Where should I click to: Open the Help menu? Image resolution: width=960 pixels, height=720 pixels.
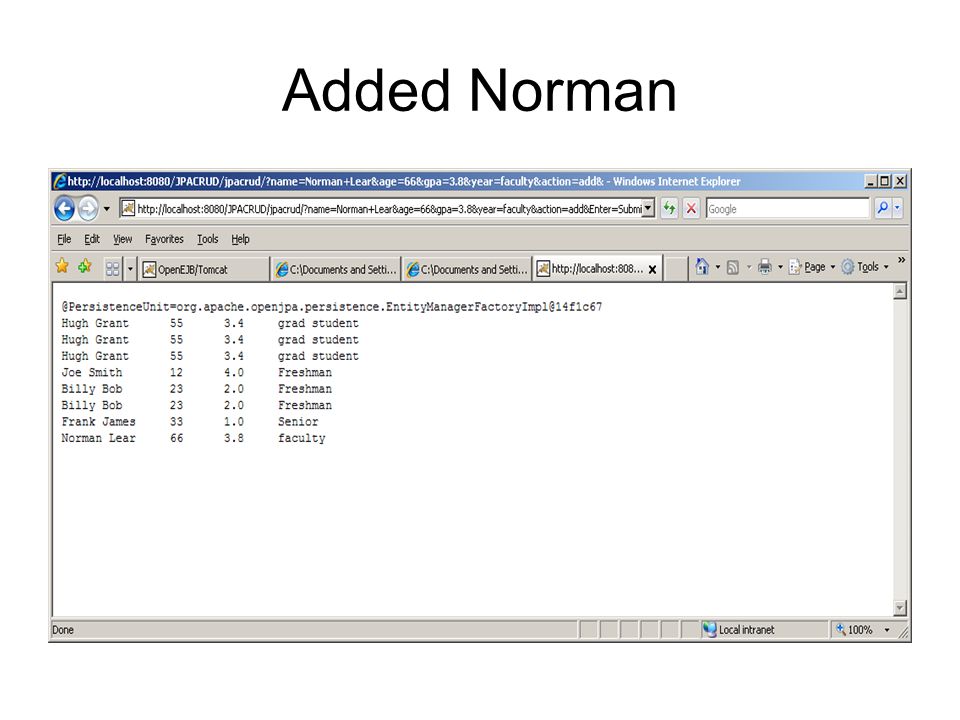click(240, 239)
